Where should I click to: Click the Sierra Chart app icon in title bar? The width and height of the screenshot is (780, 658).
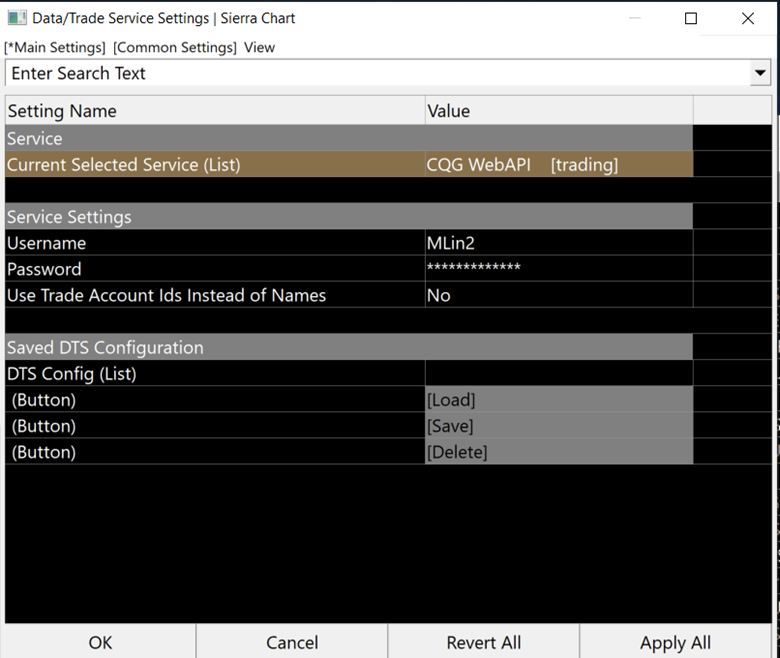(17, 18)
